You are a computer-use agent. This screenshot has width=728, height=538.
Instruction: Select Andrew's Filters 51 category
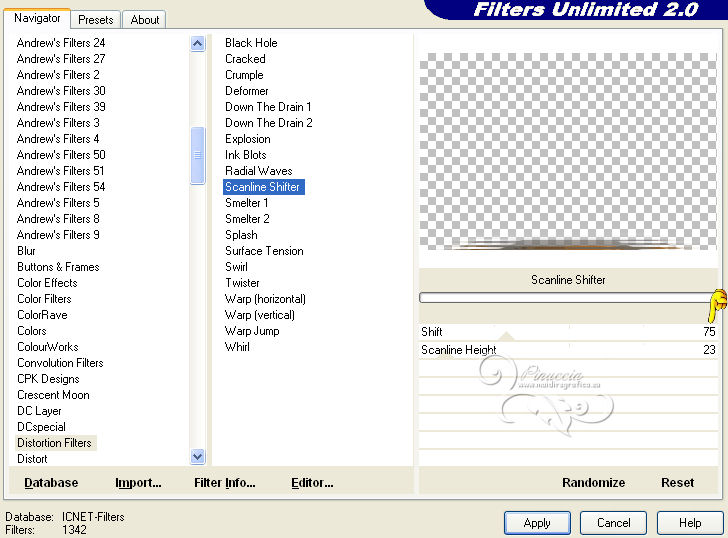(60, 171)
